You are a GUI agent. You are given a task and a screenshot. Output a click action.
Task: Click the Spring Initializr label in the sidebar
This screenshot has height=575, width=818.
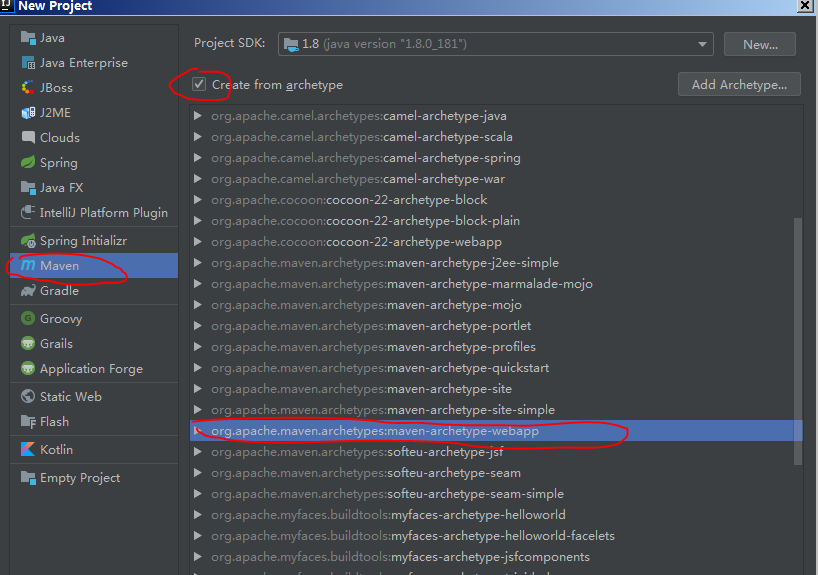(83, 241)
